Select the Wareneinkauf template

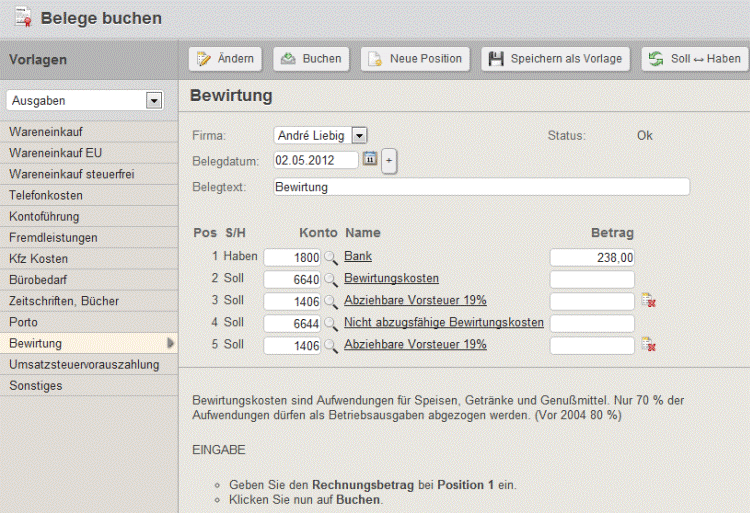[89, 132]
